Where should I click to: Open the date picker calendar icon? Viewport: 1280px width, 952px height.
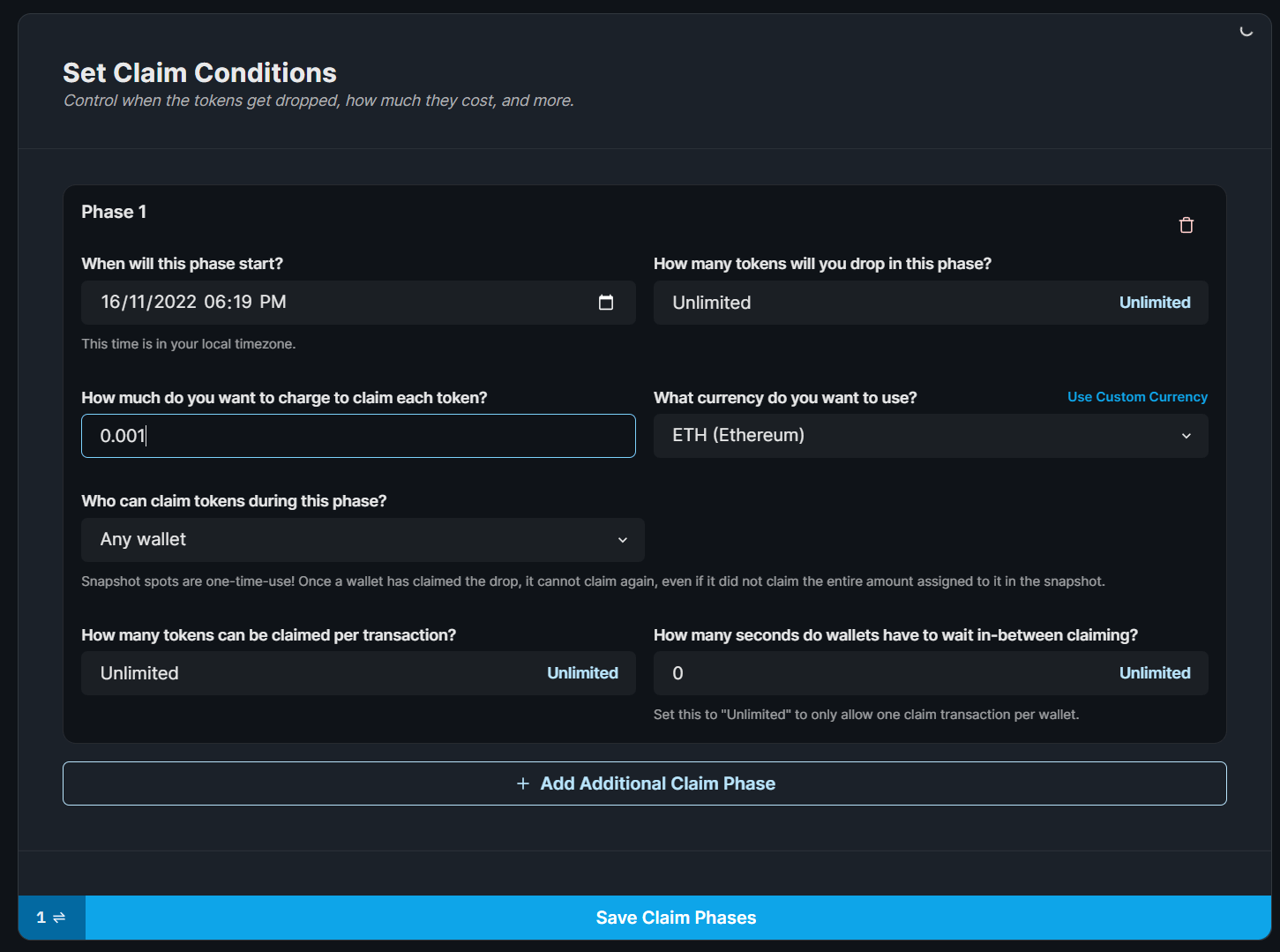(606, 302)
